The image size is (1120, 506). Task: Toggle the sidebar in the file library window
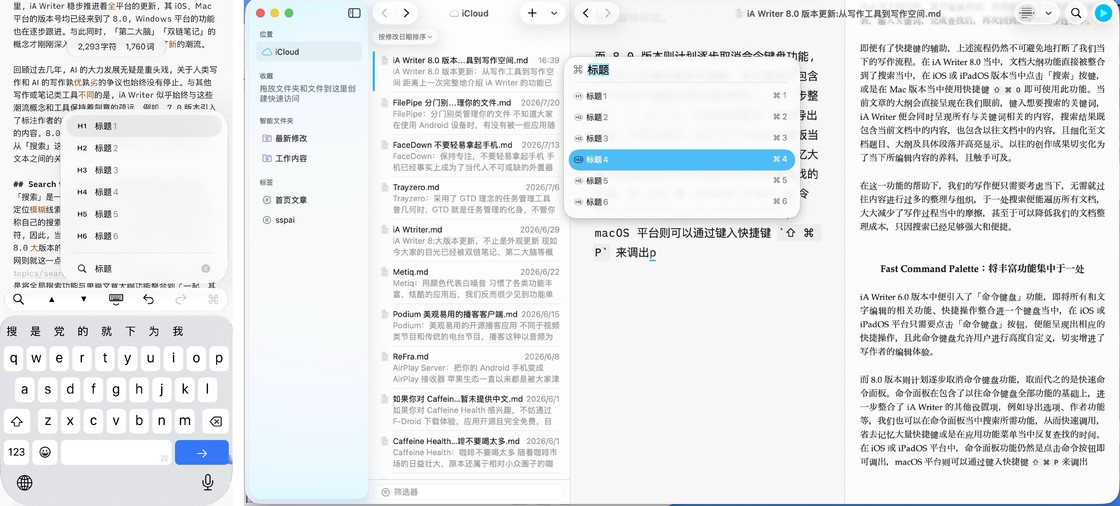(354, 13)
